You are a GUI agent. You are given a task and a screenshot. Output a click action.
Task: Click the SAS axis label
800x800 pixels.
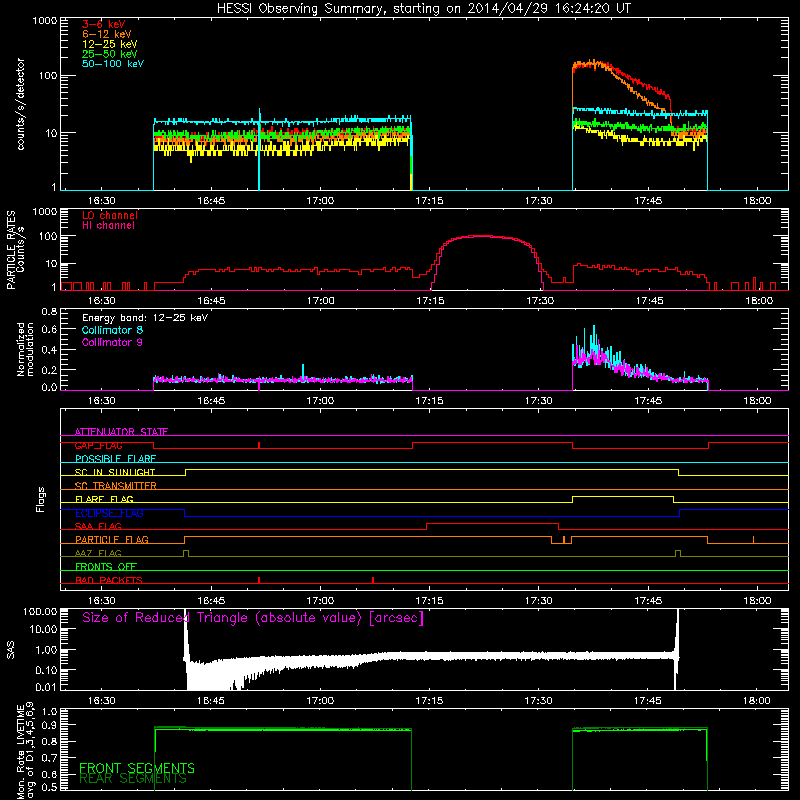[11, 650]
